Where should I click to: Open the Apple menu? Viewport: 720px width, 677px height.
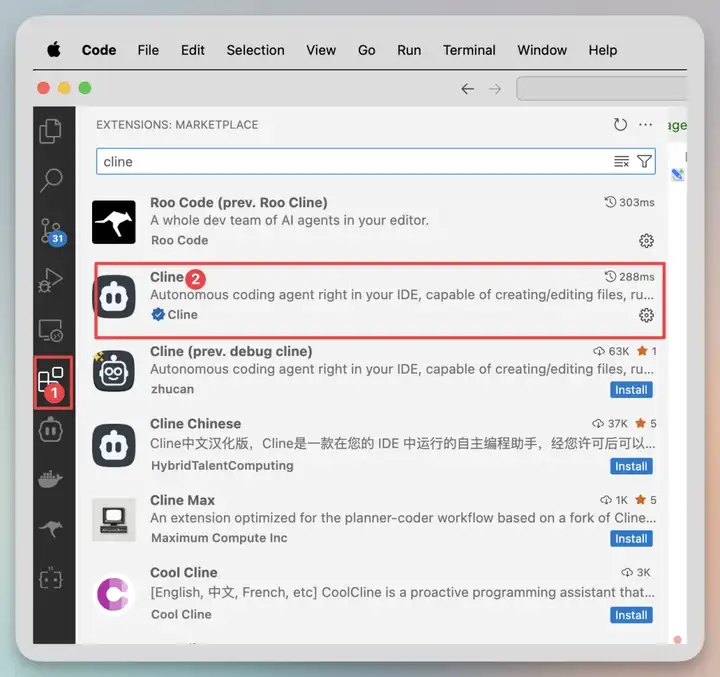click(54, 49)
